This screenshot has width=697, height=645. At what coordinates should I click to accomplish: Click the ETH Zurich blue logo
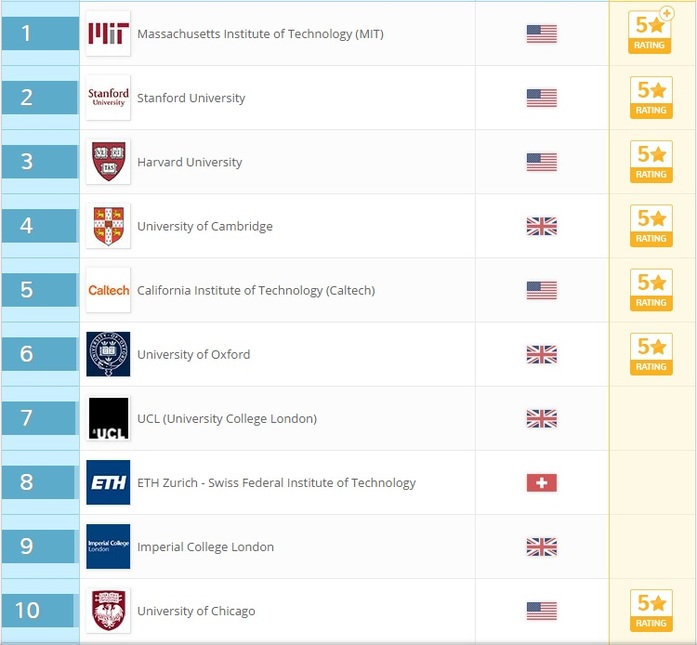[108, 482]
